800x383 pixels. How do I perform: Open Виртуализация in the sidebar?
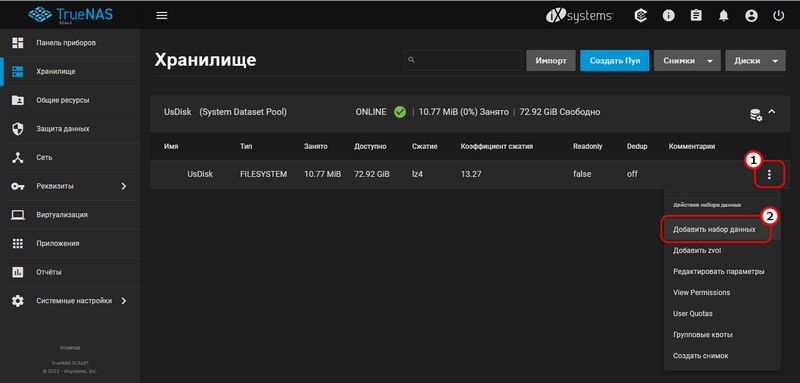tap(62, 215)
